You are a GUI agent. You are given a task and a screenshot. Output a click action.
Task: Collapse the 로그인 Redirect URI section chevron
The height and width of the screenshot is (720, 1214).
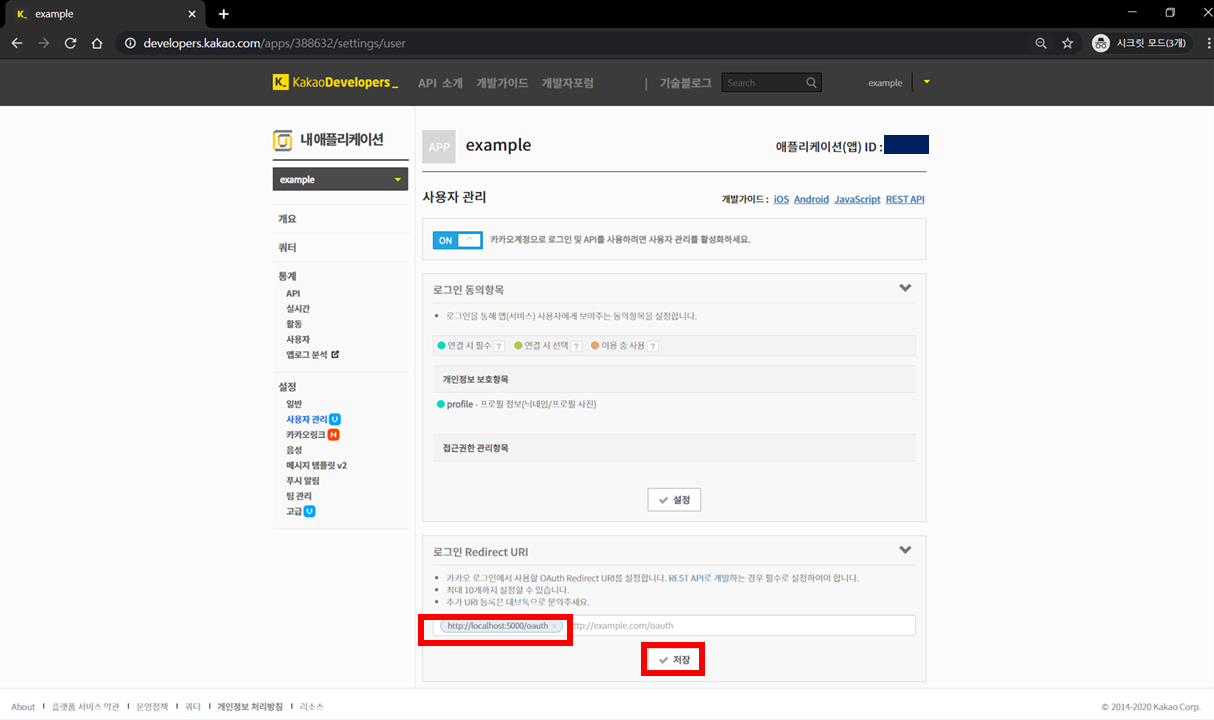905,550
